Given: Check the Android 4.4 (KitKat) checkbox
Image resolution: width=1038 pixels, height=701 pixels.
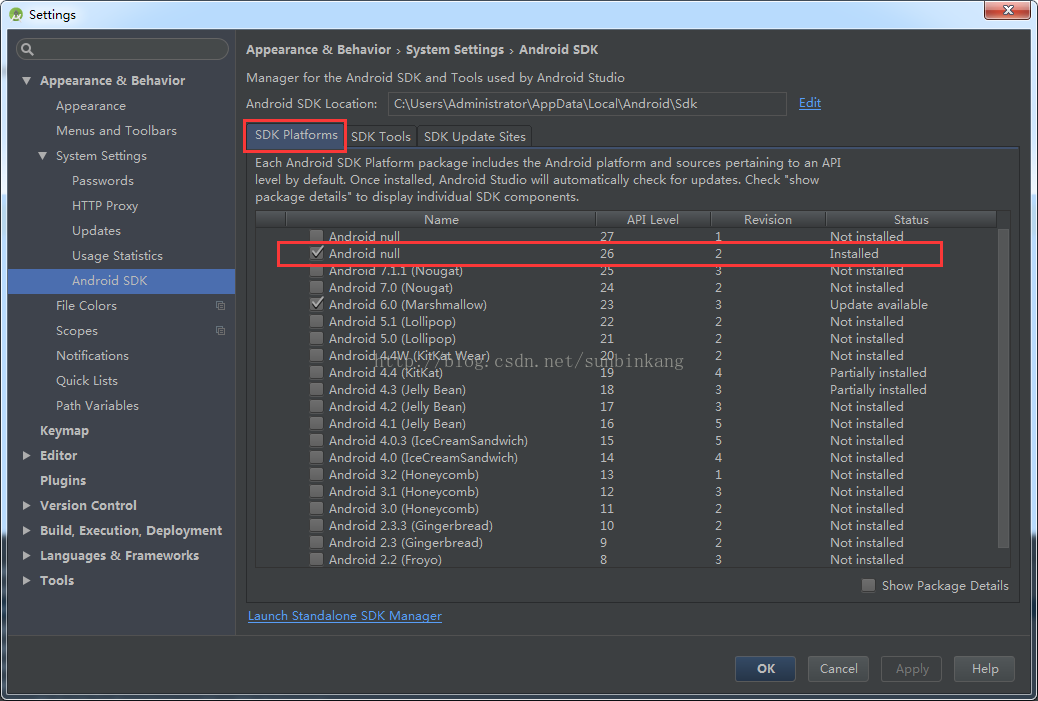Looking at the screenshot, I should pyautogui.click(x=316, y=372).
